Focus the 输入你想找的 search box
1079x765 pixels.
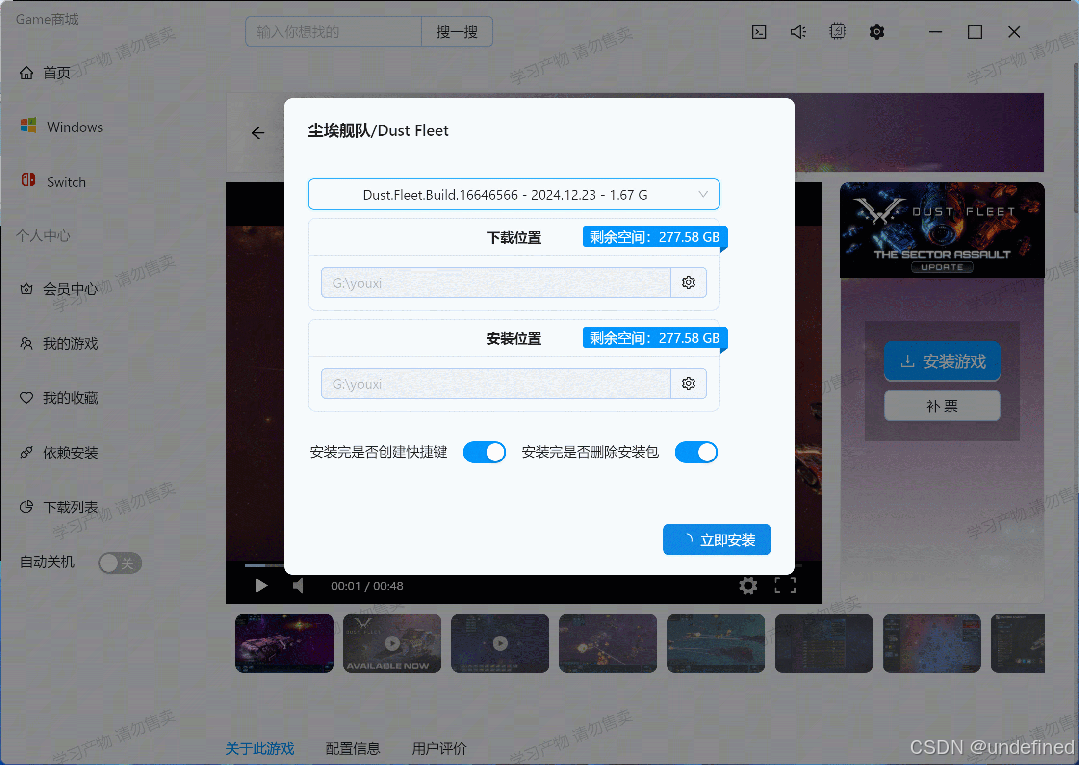click(x=334, y=32)
